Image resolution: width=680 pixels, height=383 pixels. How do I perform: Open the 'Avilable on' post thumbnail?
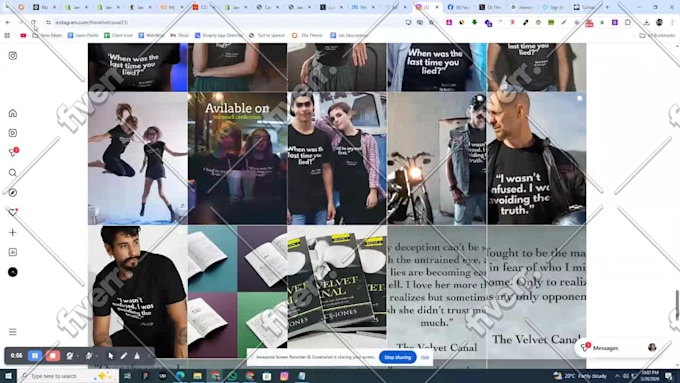237,158
